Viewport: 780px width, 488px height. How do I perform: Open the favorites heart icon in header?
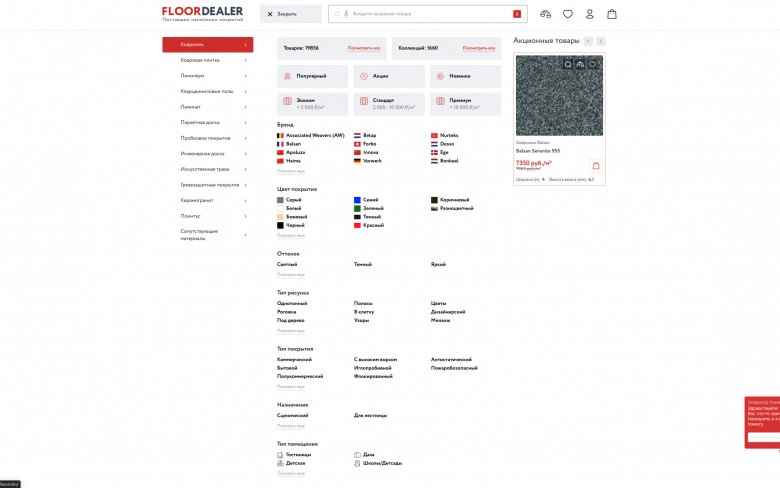tap(568, 14)
